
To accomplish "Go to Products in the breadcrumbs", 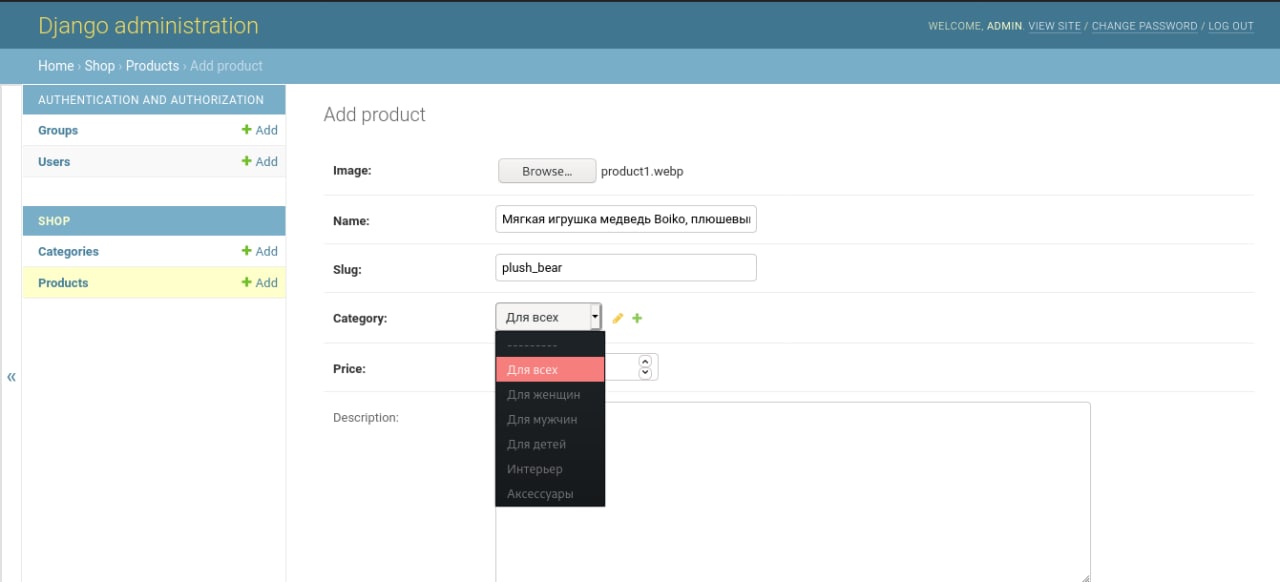I will tap(152, 66).
